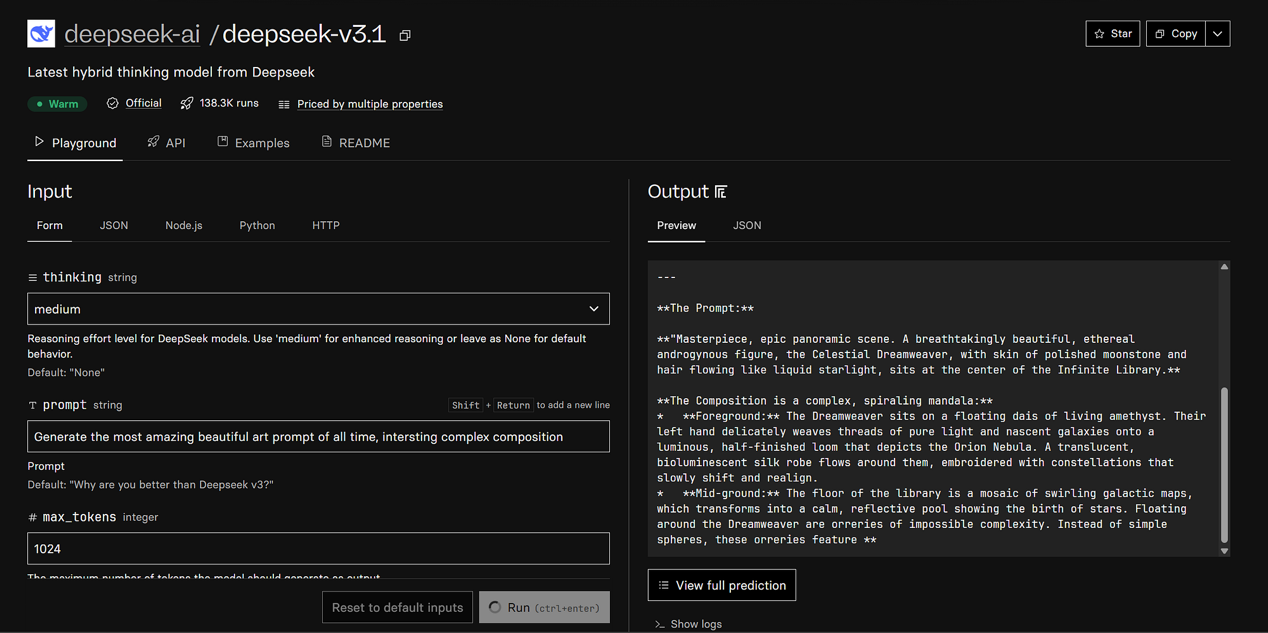1268x633 pixels.
Task: Open the Official link
Action: 143,103
